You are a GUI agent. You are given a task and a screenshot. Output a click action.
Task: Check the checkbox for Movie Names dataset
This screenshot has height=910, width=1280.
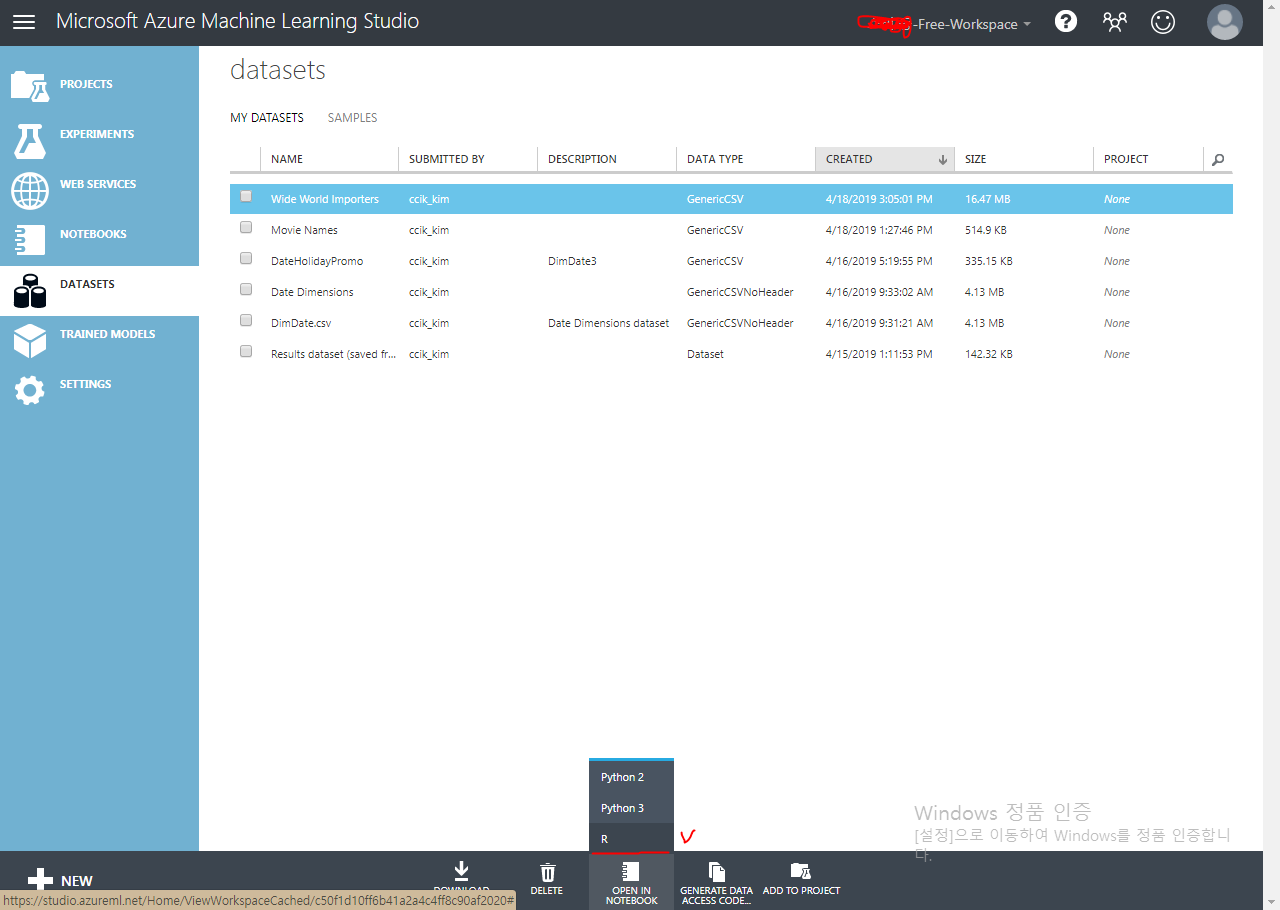pyautogui.click(x=246, y=227)
